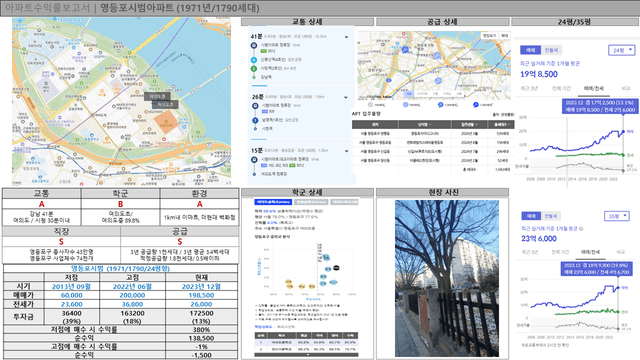Click the 교통 상세 section header
This screenshot has height=360, width=640.
coord(307,22)
